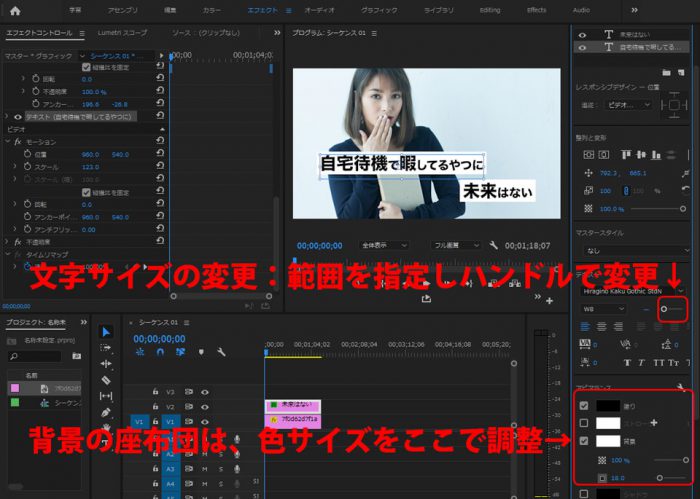Adjust the font size slider handle
This screenshot has height=499, width=700.
664,309
